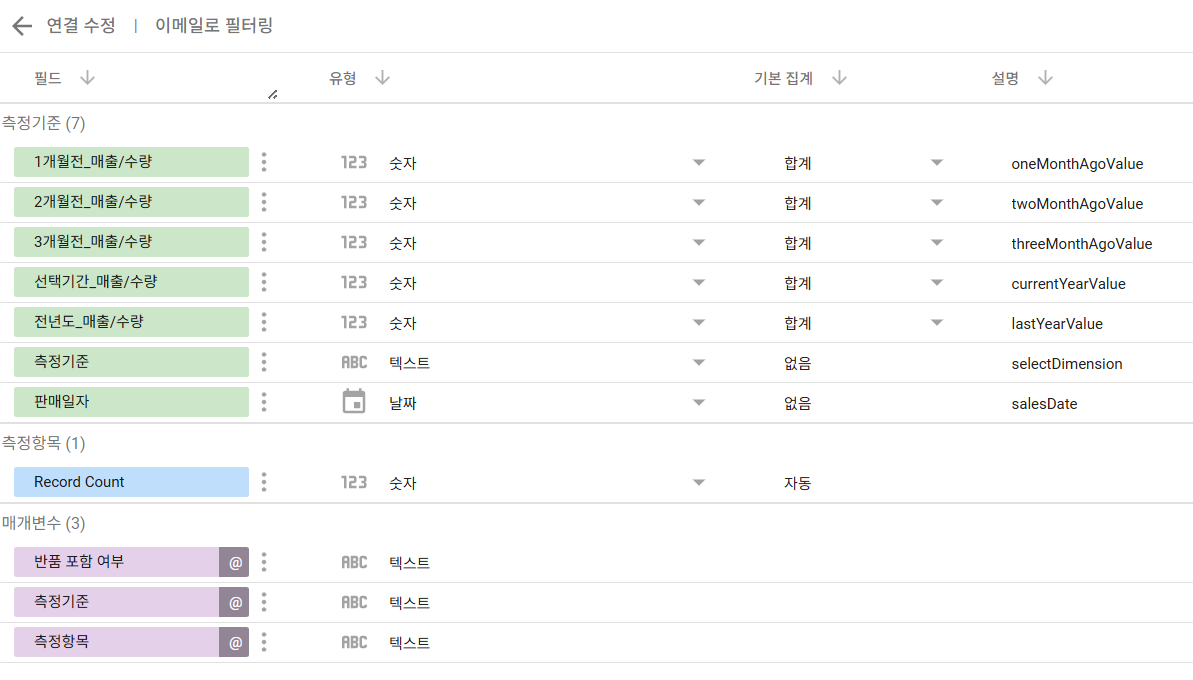Click the back arrow next to 연결 수정
This screenshot has height=680, width=1193.
tap(22, 26)
